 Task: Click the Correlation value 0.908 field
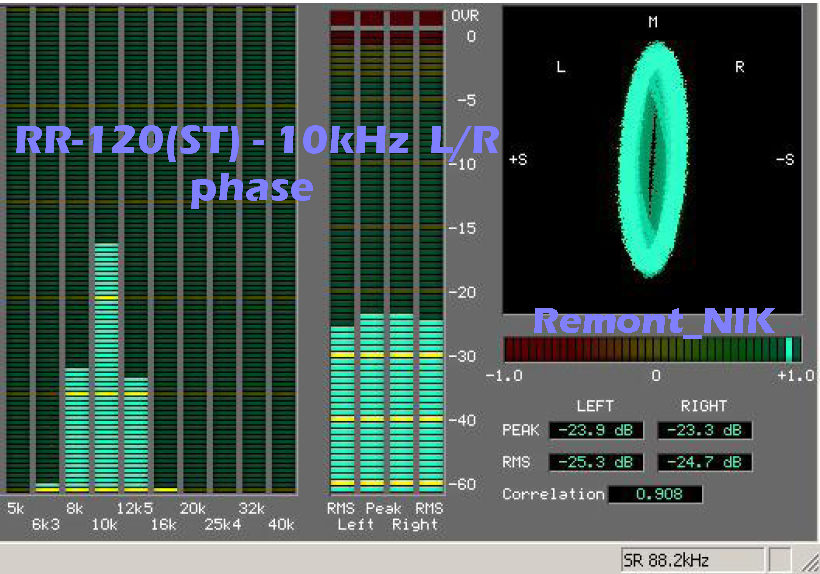655,494
